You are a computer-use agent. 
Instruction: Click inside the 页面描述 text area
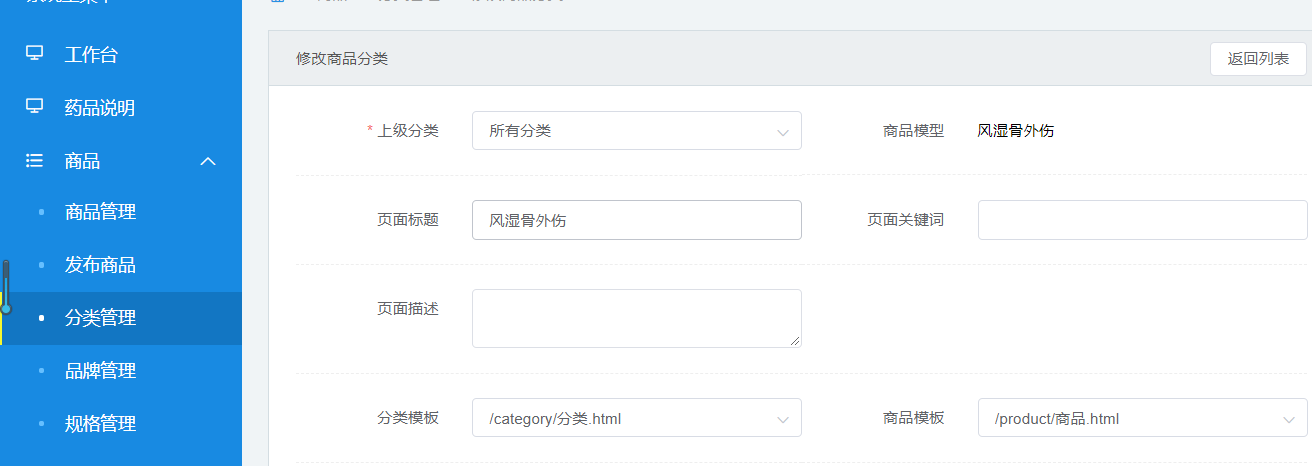point(636,318)
